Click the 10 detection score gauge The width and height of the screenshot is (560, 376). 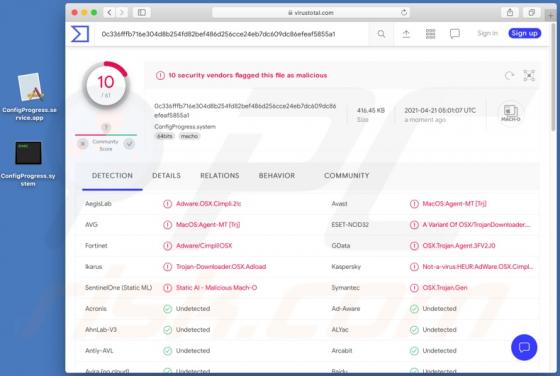tap(106, 85)
